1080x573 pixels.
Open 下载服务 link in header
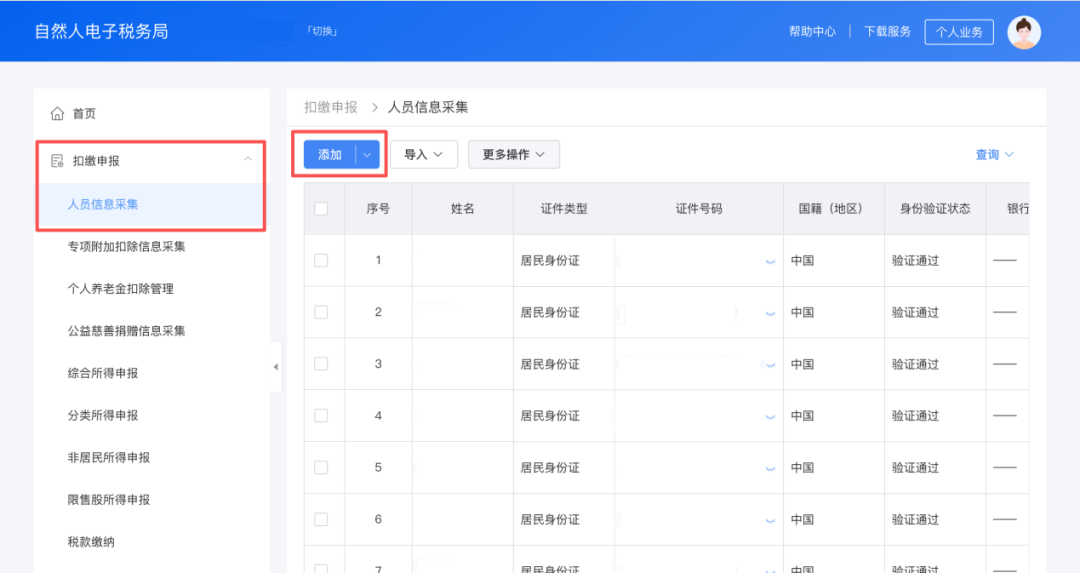coord(887,32)
